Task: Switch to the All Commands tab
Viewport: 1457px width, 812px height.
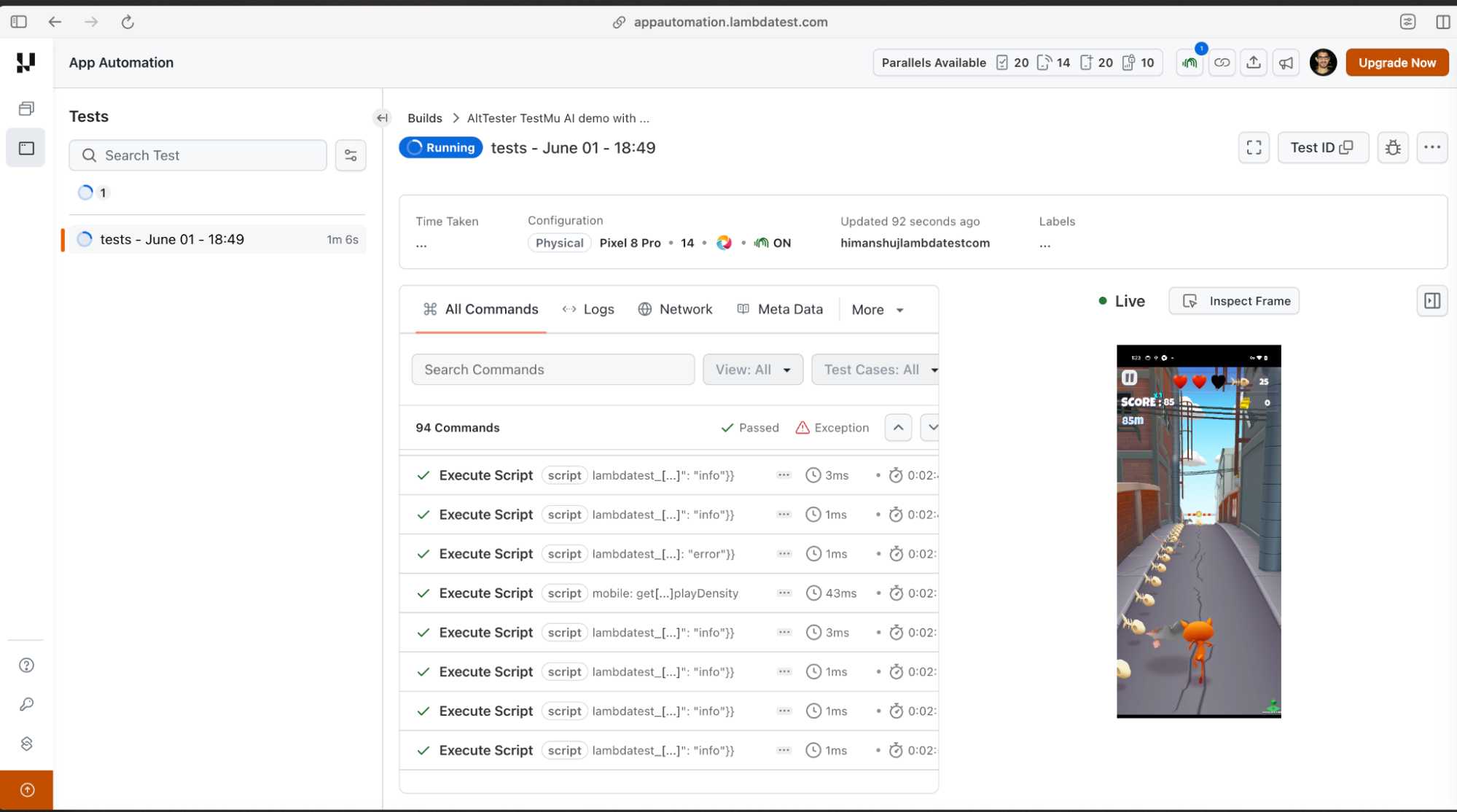Action: pos(481,309)
